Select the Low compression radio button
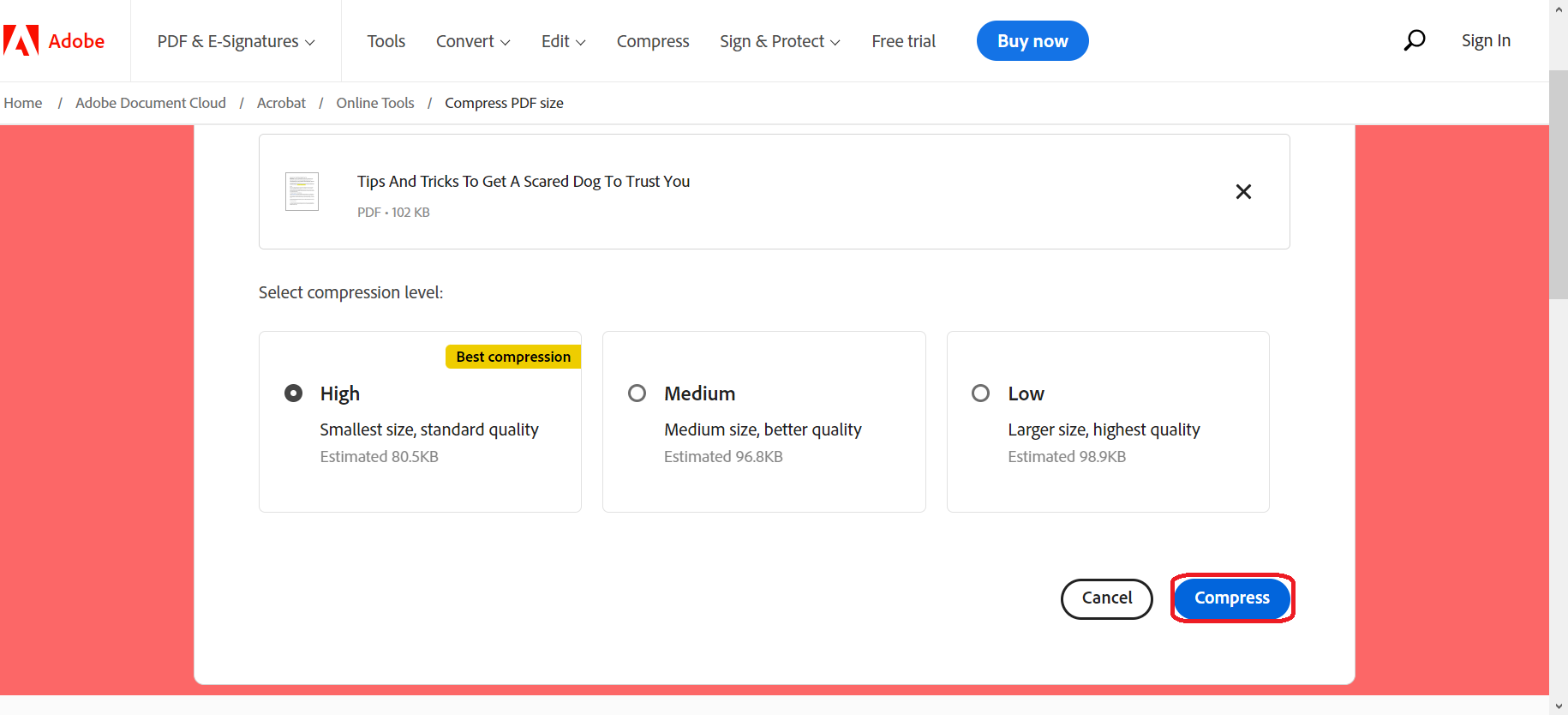The width and height of the screenshot is (1568, 715). (x=980, y=394)
